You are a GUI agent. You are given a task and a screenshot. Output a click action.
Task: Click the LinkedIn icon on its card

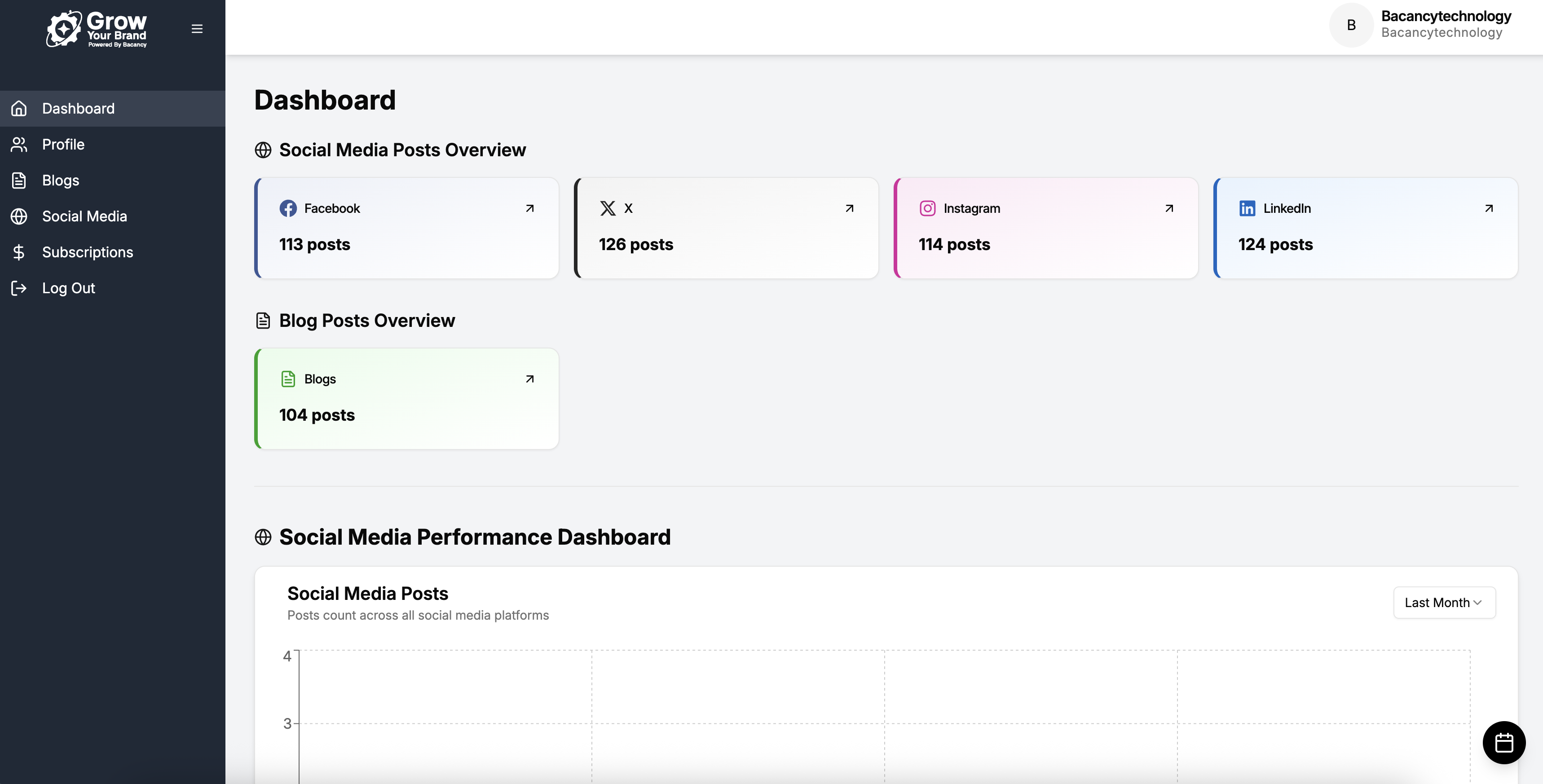tap(1247, 208)
